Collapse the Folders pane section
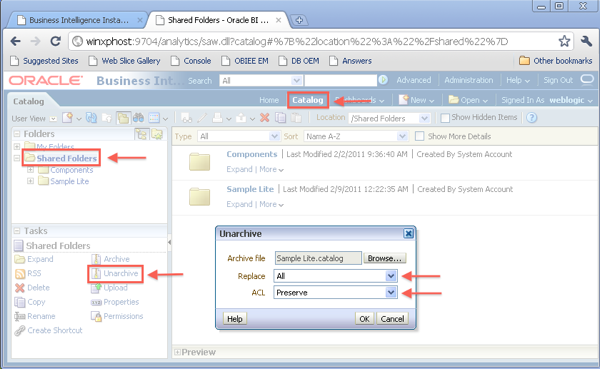The width and height of the screenshot is (600, 369). [17, 134]
